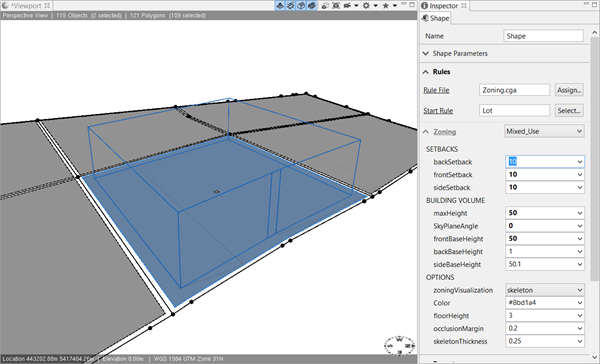Click the Shape tab icon
Image resolution: width=600 pixels, height=364 pixels.
point(426,18)
